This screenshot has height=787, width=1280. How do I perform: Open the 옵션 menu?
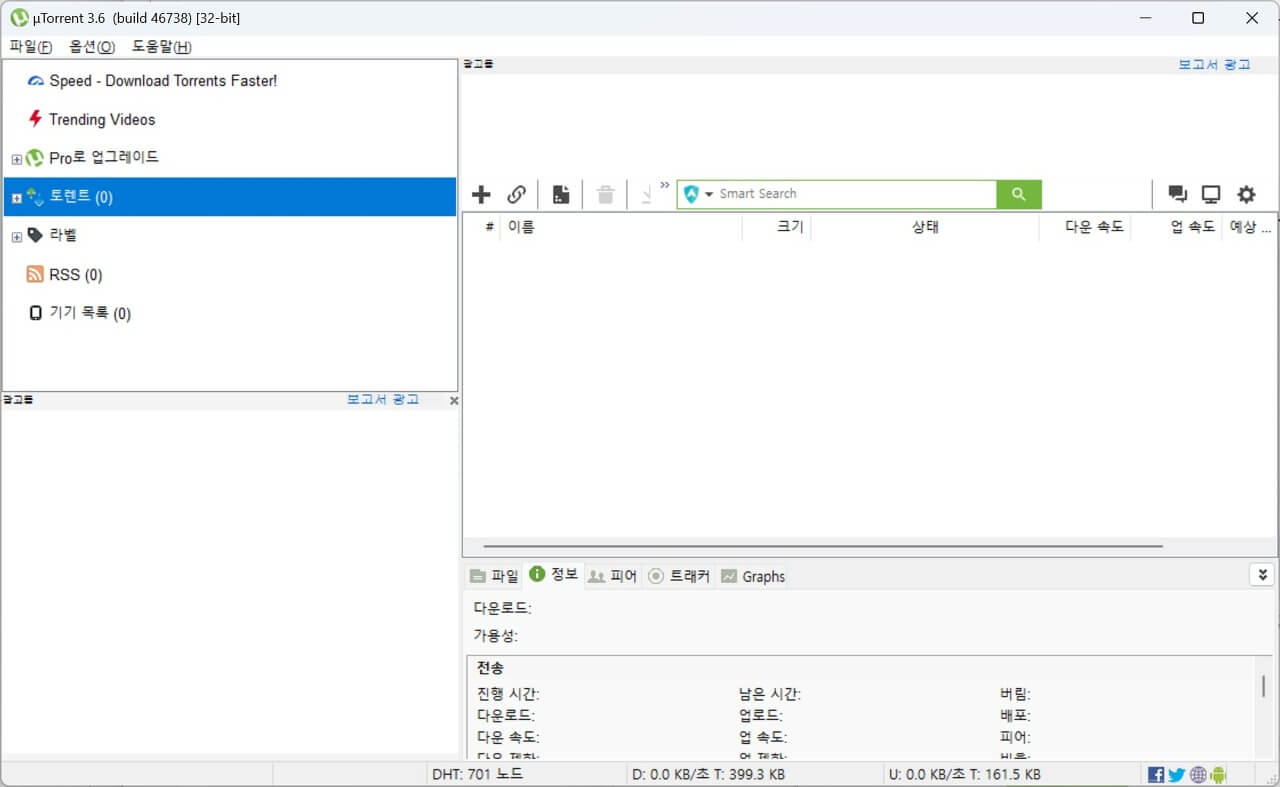click(x=92, y=47)
